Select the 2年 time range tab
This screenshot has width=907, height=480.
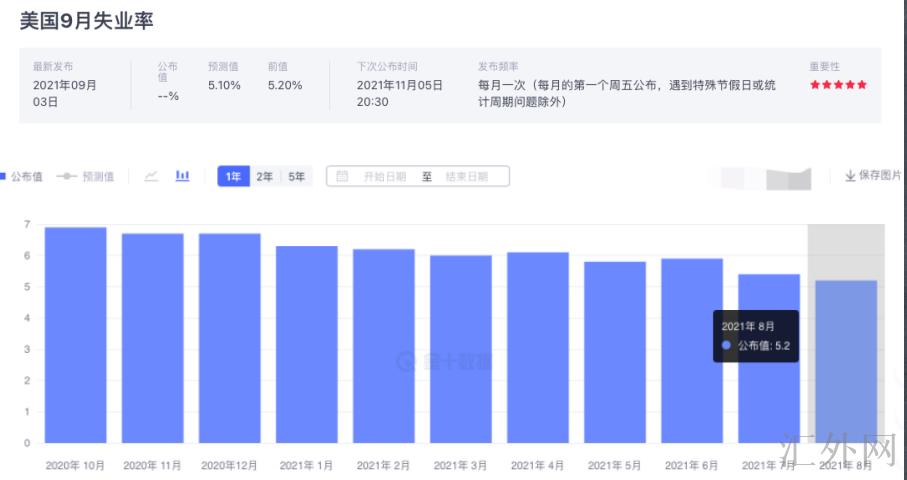tap(265, 176)
